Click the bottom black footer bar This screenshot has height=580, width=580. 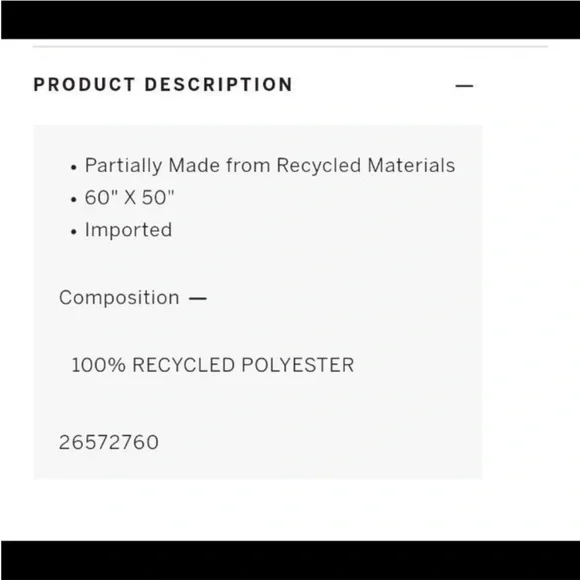[x=290, y=560]
